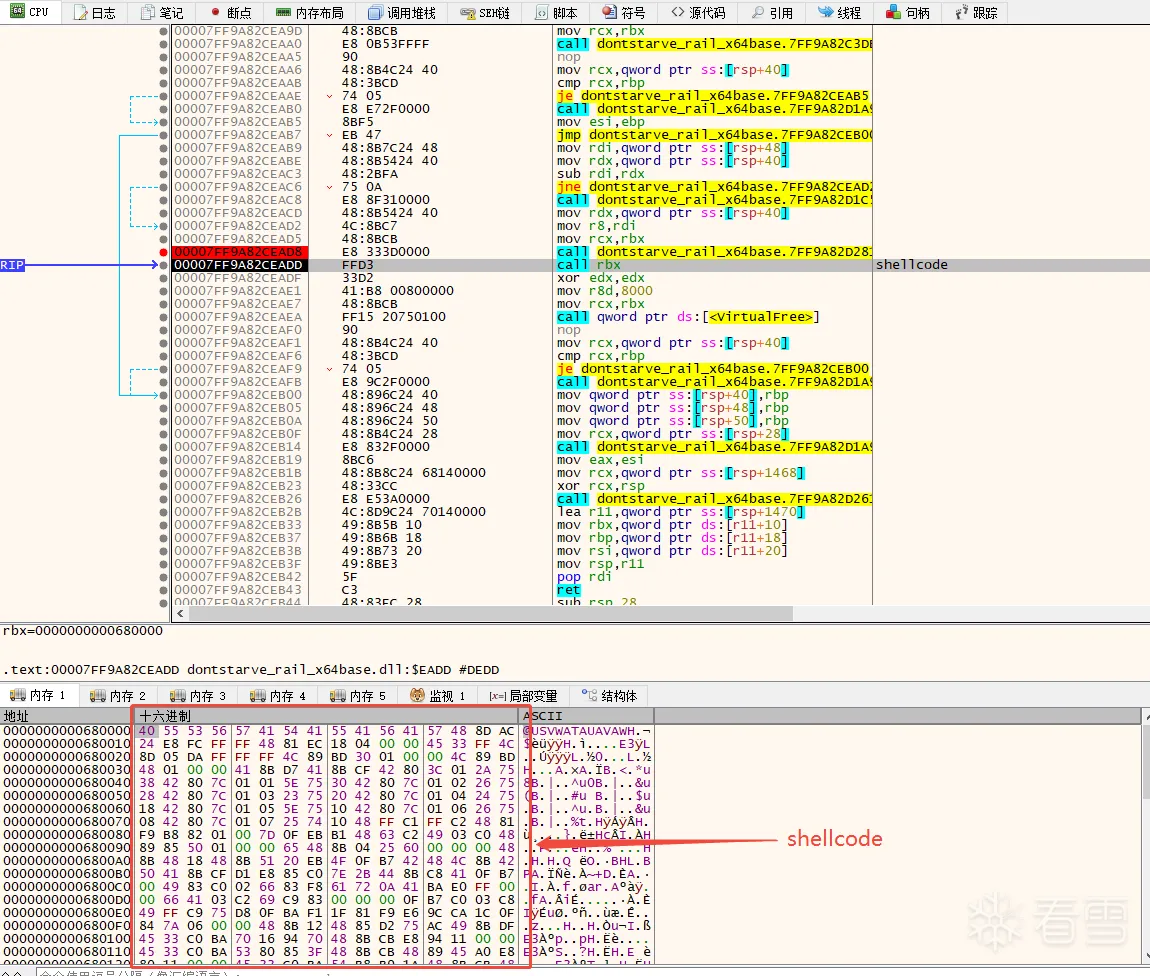Viewport: 1150px width, 976px height.
Task: Open the 调用堆栈 call stack tab
Action: pyautogui.click(x=402, y=12)
